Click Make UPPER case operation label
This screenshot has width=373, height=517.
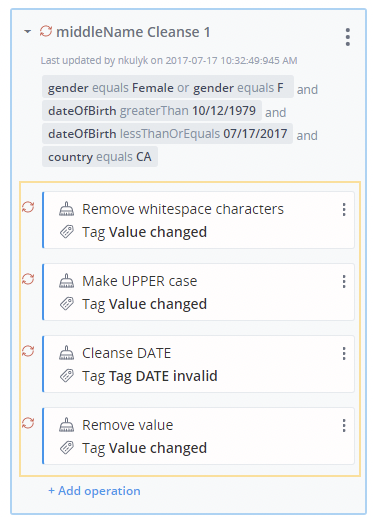pyautogui.click(x=140, y=281)
